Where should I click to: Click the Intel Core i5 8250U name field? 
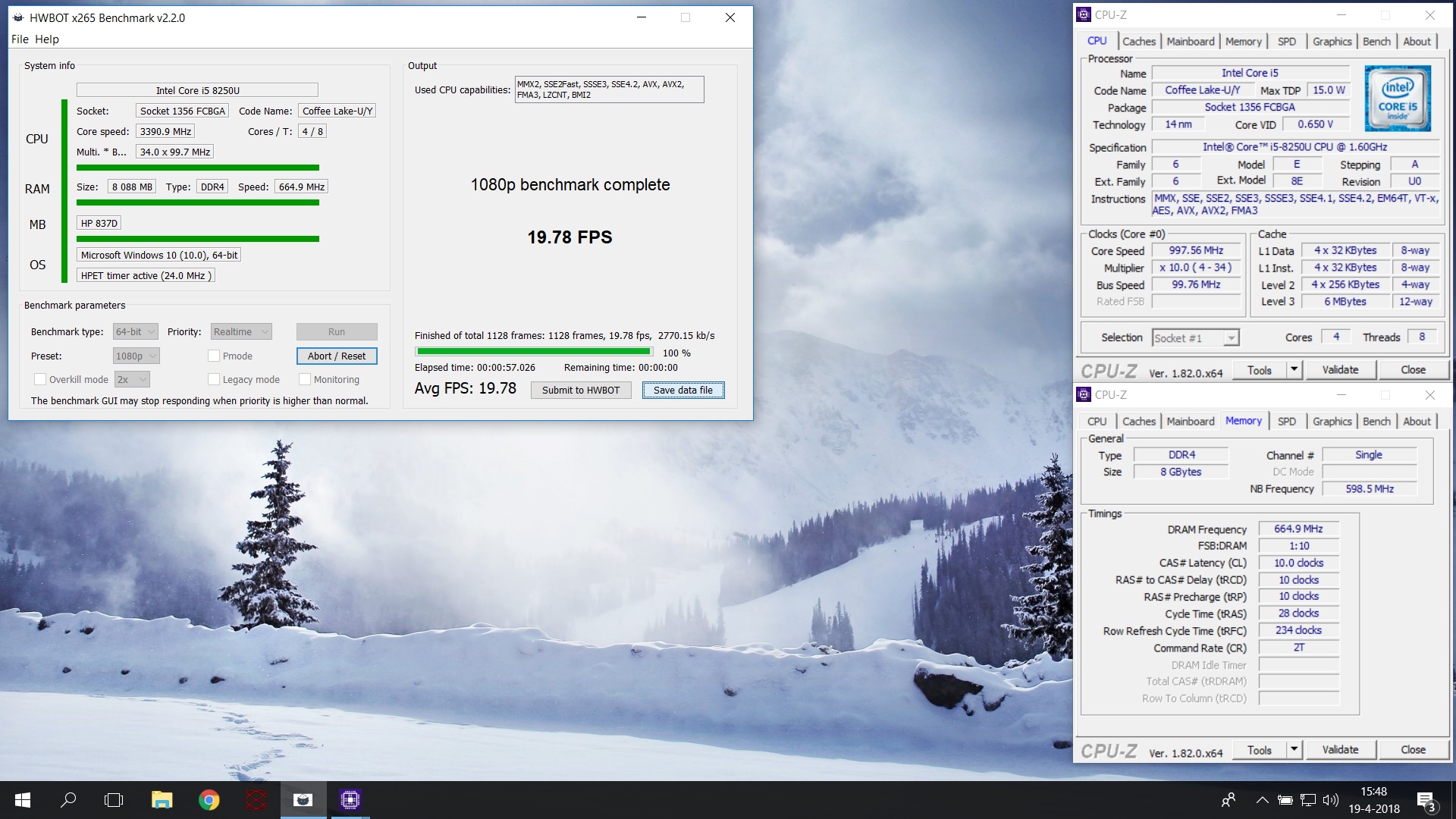point(197,90)
